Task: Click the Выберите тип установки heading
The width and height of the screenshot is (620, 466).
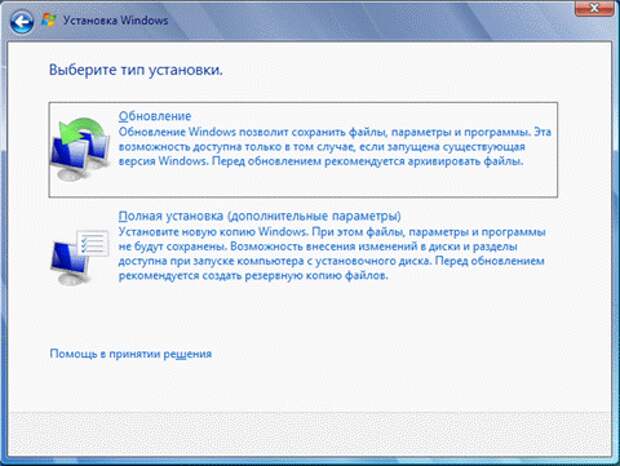Action: point(136,70)
